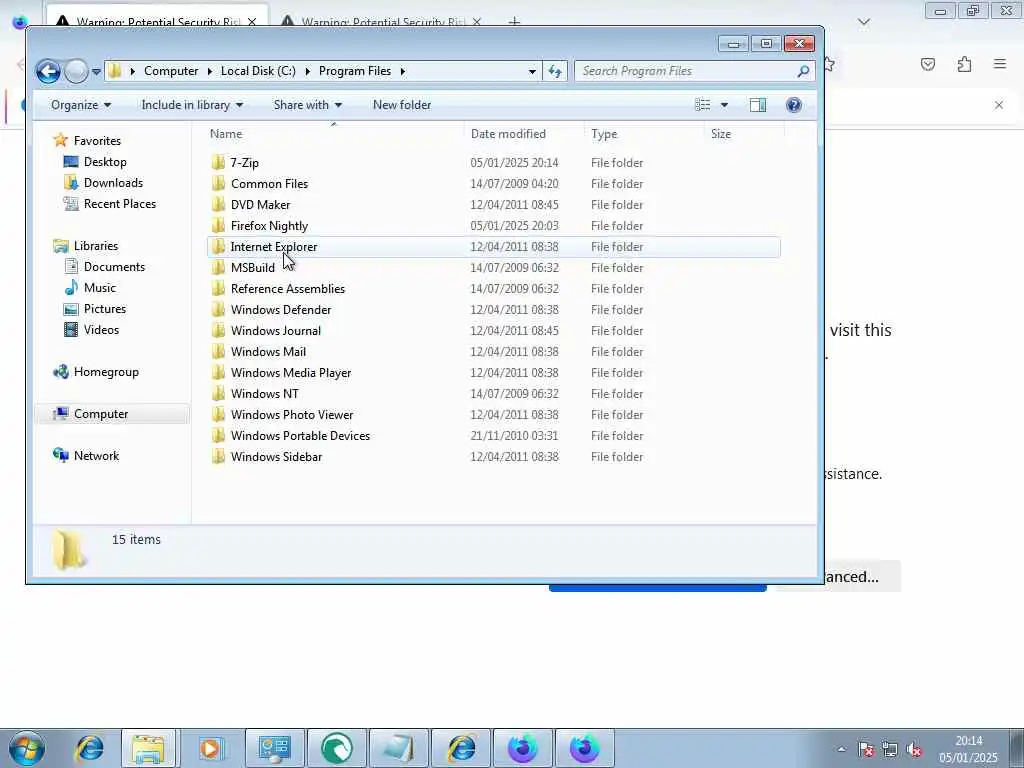Switch to Windows Explorer taskbar button
The image size is (1024, 768).
click(148, 748)
